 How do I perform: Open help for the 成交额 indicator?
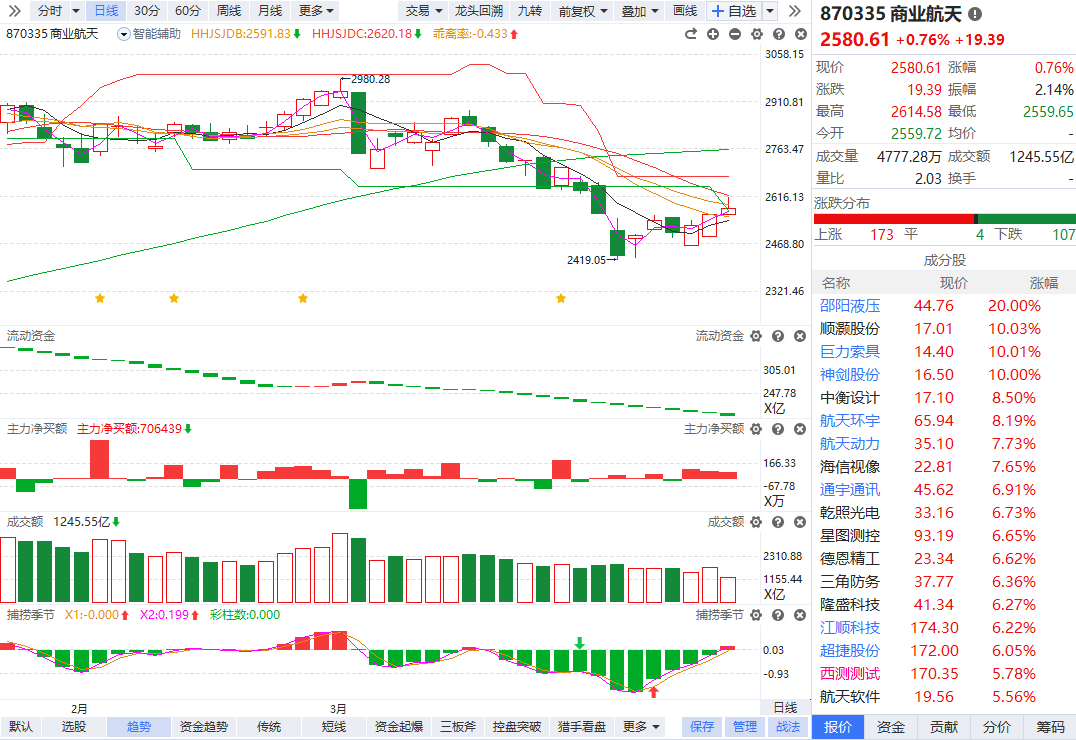[777, 522]
